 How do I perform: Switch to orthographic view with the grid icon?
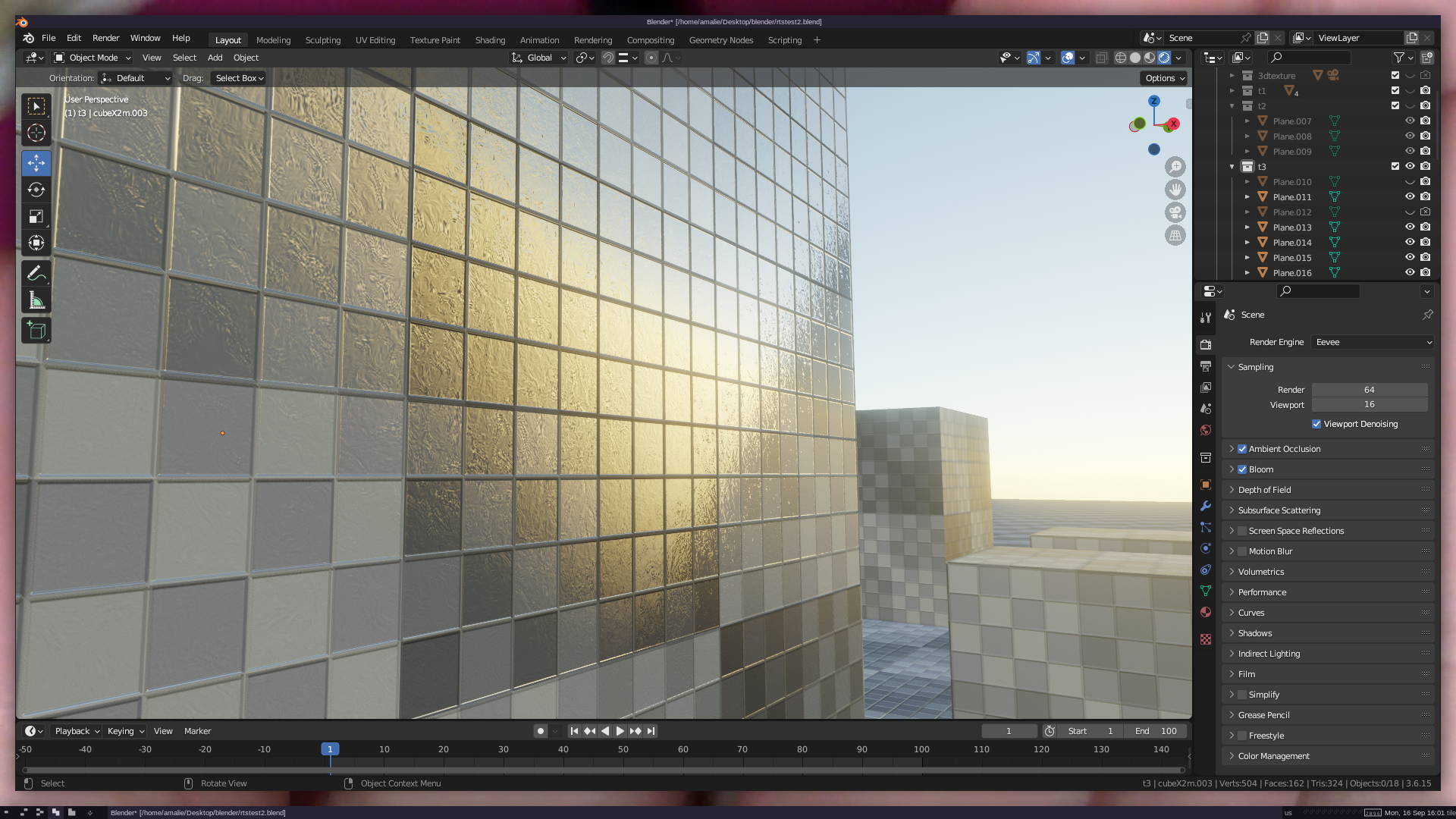1175,236
